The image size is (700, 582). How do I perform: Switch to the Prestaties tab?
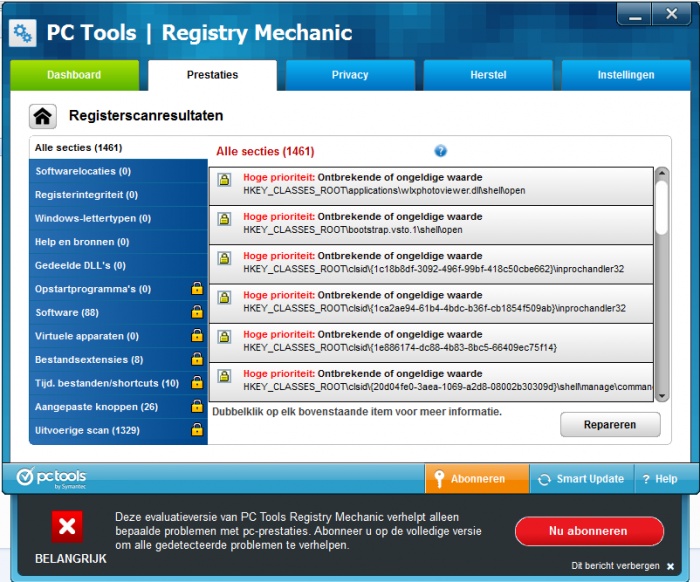212,75
